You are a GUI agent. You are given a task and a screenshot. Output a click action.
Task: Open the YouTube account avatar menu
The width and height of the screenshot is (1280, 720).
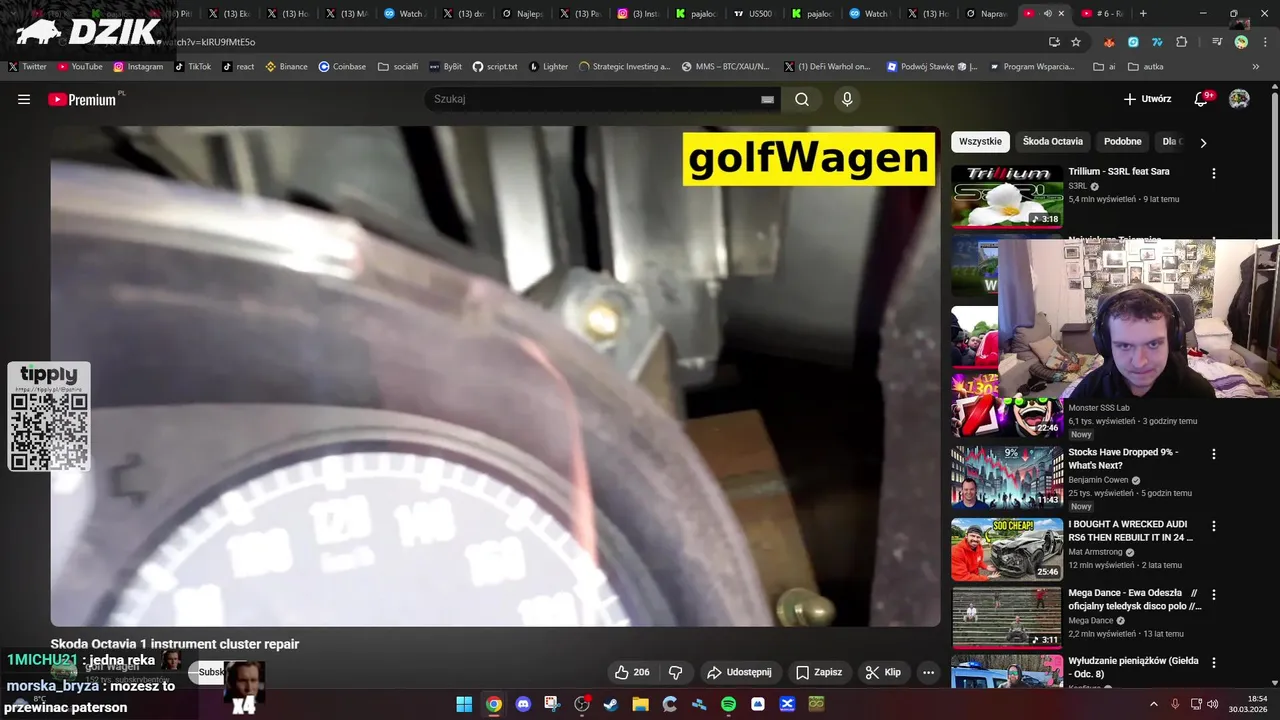[1239, 99]
